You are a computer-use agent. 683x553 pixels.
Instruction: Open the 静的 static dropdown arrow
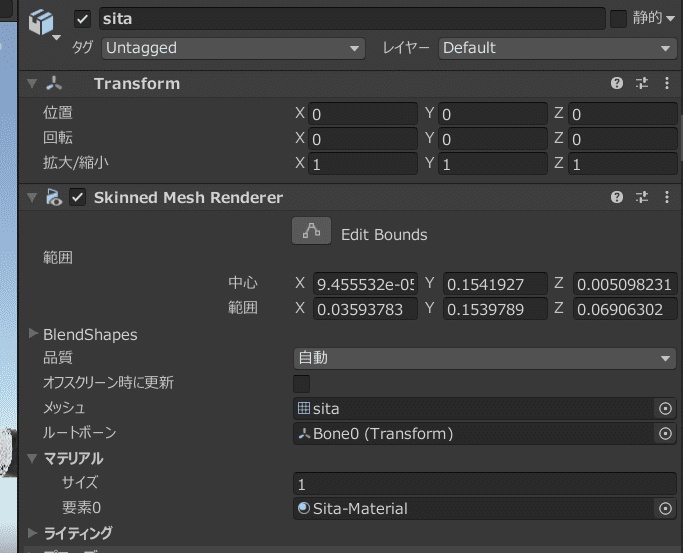coord(670,19)
